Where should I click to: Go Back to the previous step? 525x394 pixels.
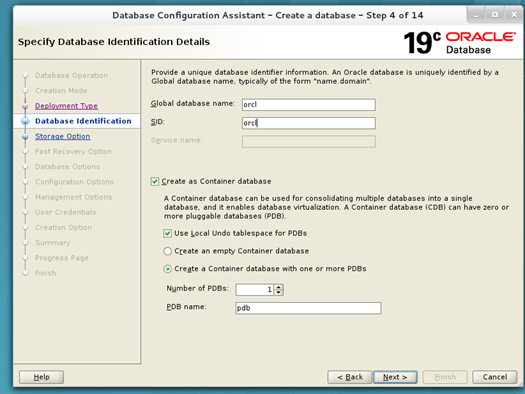pos(350,377)
